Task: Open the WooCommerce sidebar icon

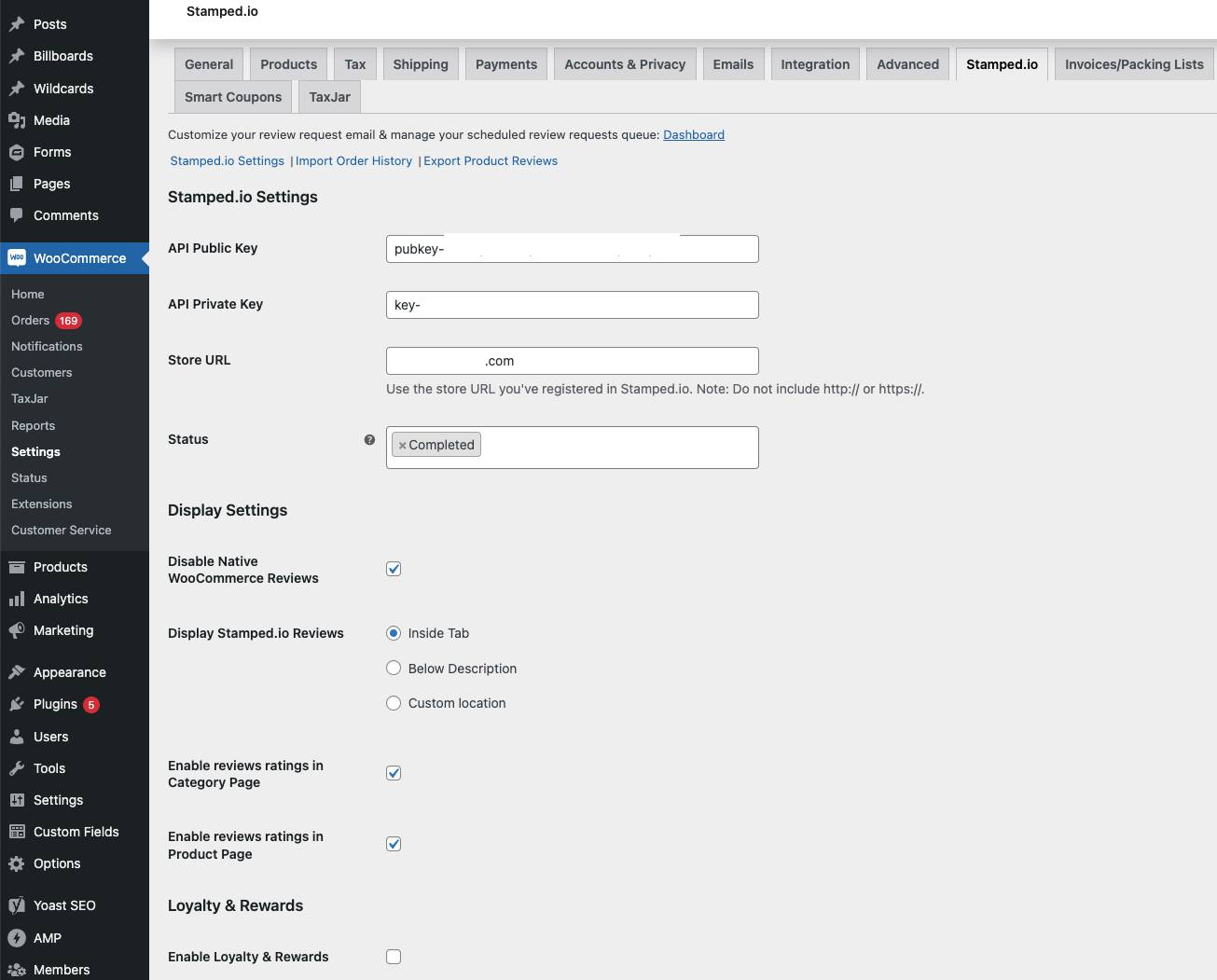Action: 17,258
